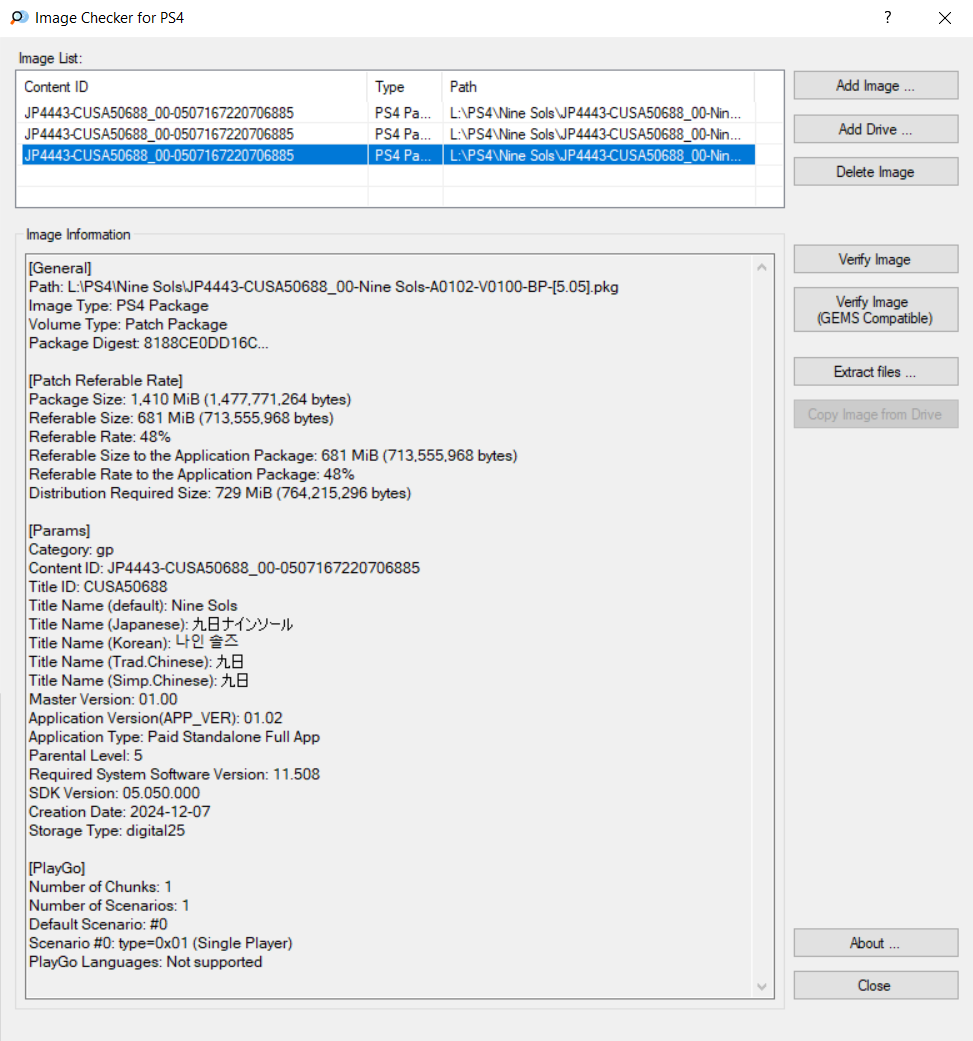Click the 'Master Version: 01.00' line

point(103,699)
